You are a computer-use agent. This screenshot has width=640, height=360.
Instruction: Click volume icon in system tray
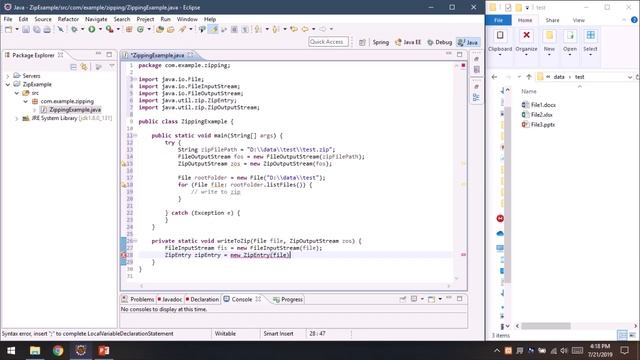564,351
